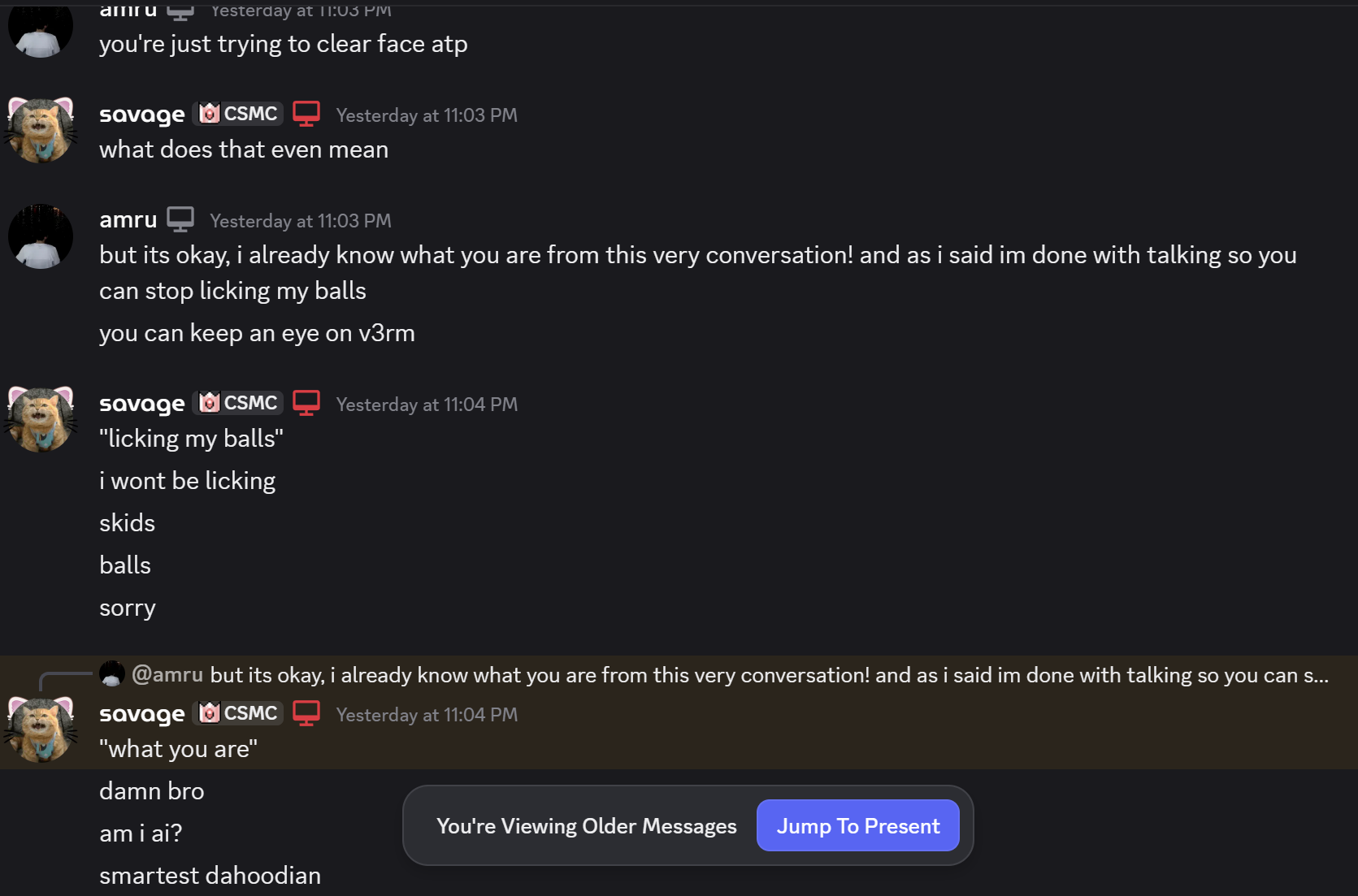Open CSMC server tag in highlighted reply message

(239, 713)
